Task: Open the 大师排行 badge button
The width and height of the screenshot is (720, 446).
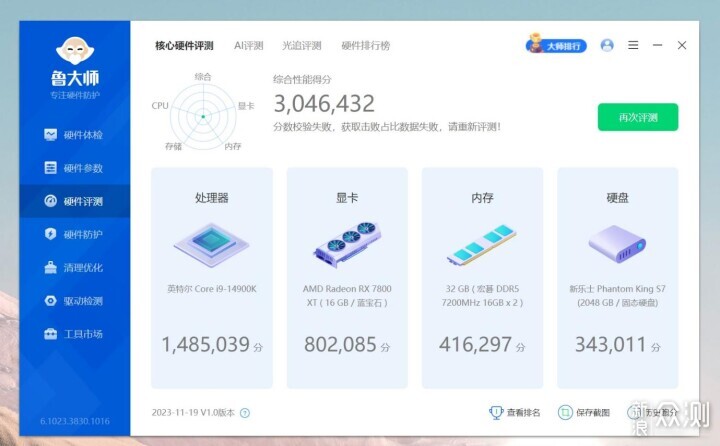Action: click(x=556, y=45)
